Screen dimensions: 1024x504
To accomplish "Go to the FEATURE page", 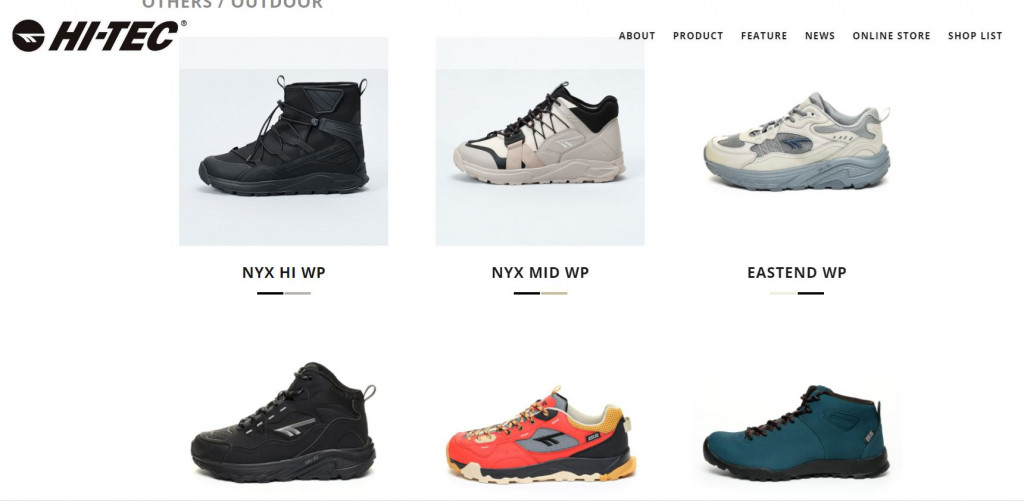I will pos(763,36).
